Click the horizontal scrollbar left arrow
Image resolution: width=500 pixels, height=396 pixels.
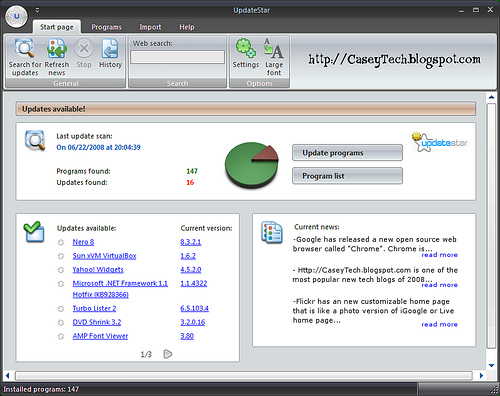[x=8, y=376]
